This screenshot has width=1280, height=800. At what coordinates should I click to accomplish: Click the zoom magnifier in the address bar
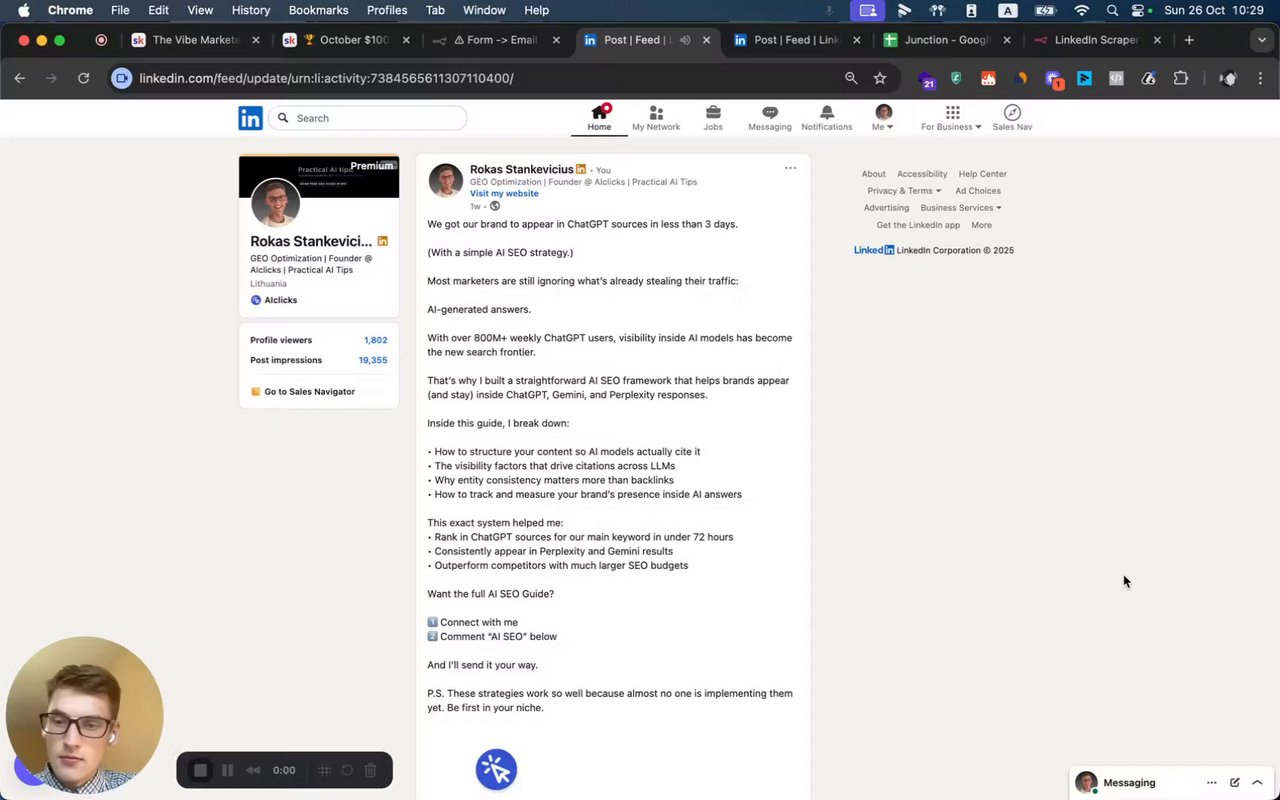(851, 78)
